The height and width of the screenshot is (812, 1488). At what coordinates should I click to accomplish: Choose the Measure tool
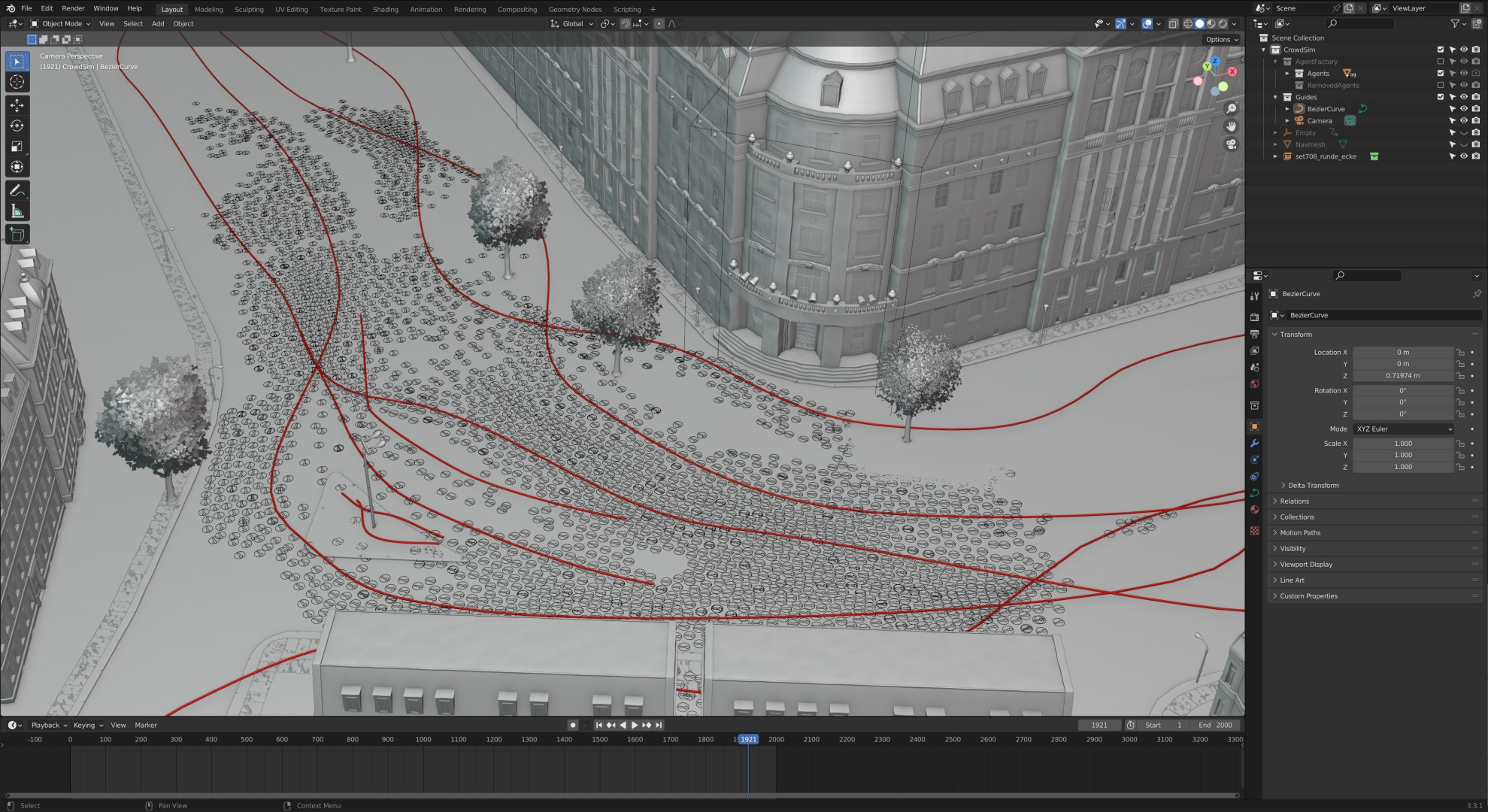[x=17, y=211]
